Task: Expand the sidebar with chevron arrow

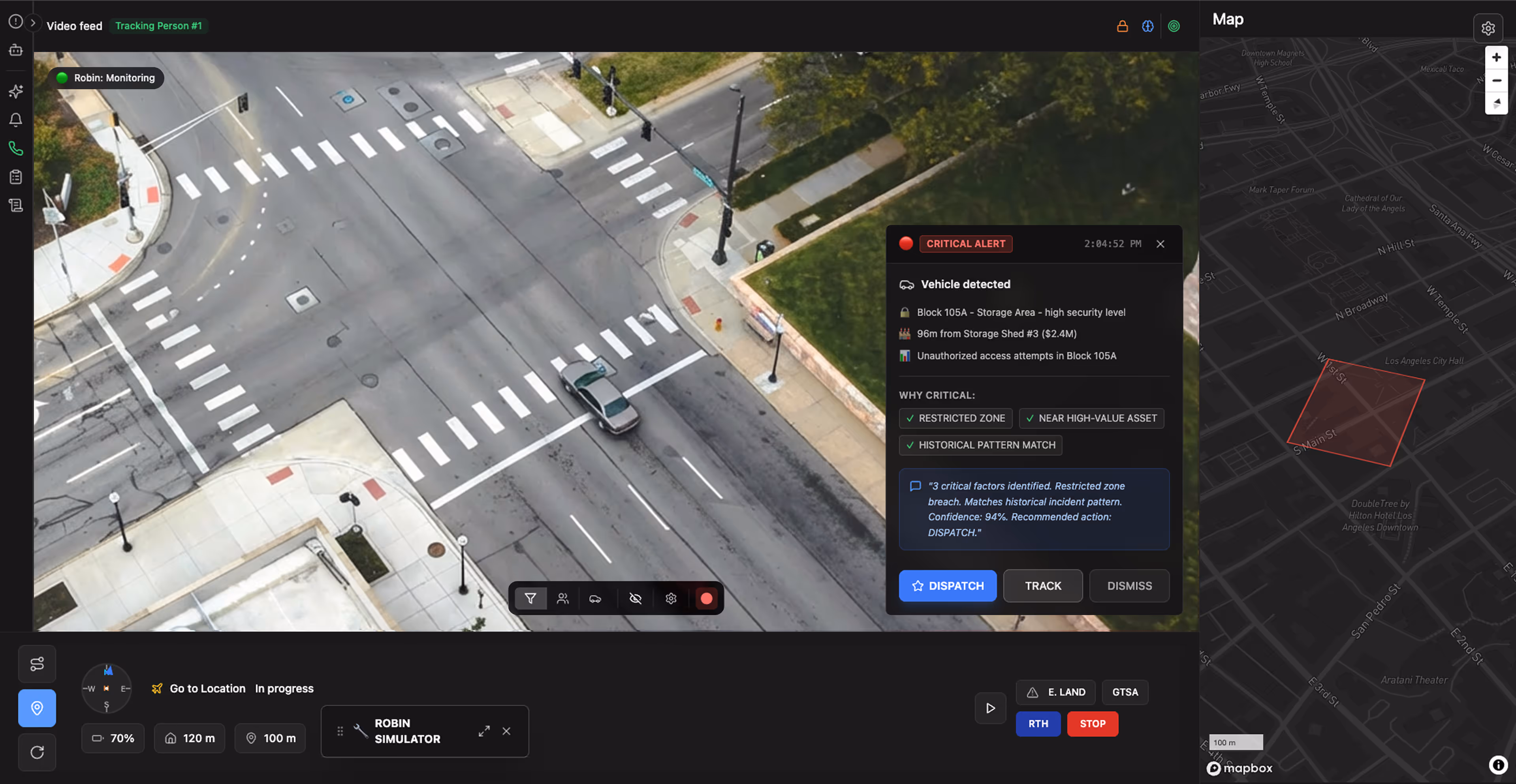Action: click(x=33, y=23)
